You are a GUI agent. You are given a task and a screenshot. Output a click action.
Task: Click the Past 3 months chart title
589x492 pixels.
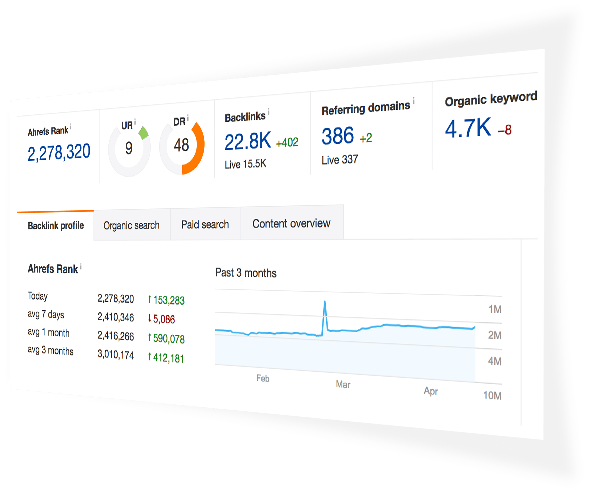[246, 273]
